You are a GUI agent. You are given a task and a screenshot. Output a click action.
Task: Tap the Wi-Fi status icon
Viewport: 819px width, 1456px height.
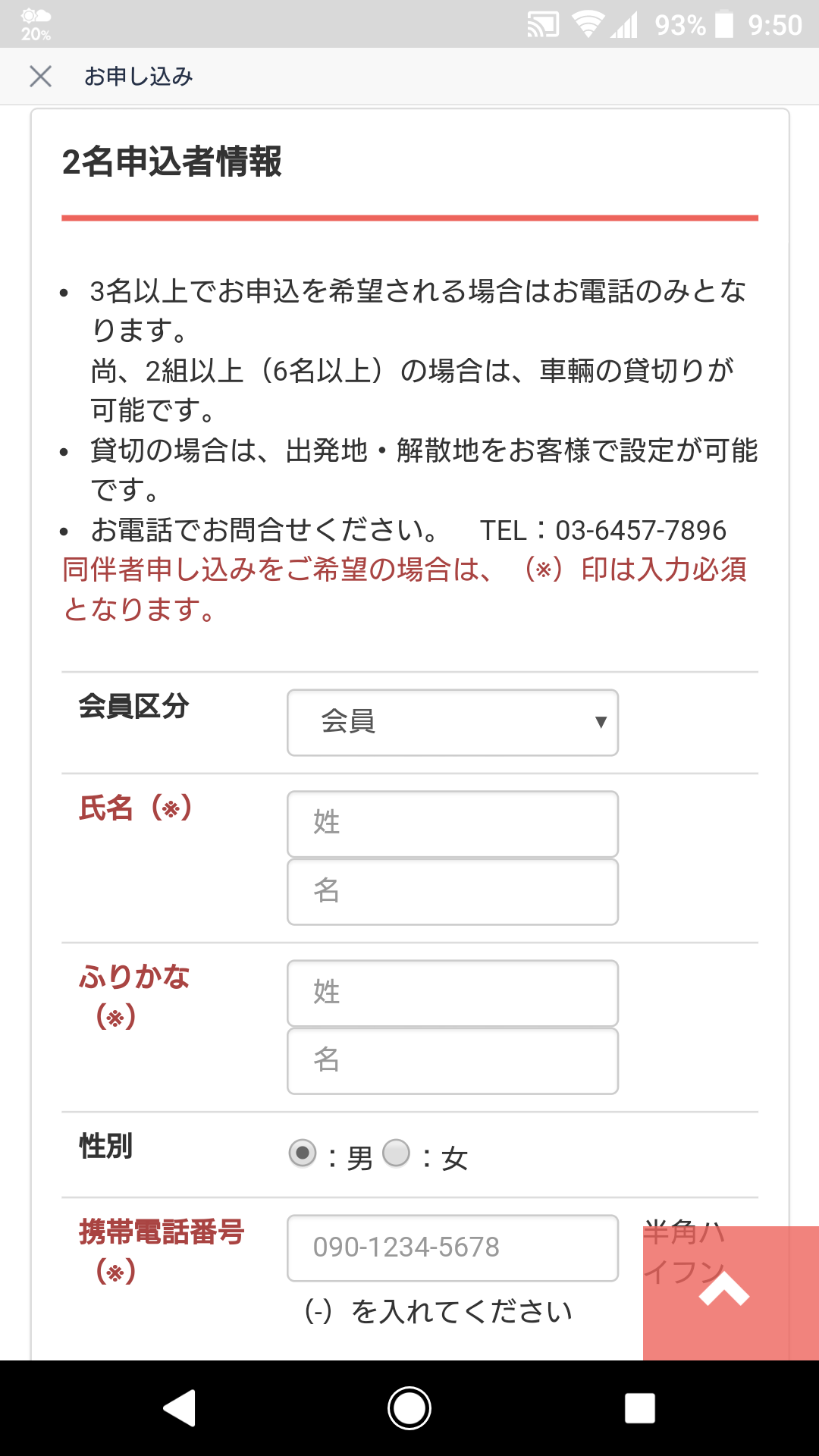coord(588,25)
